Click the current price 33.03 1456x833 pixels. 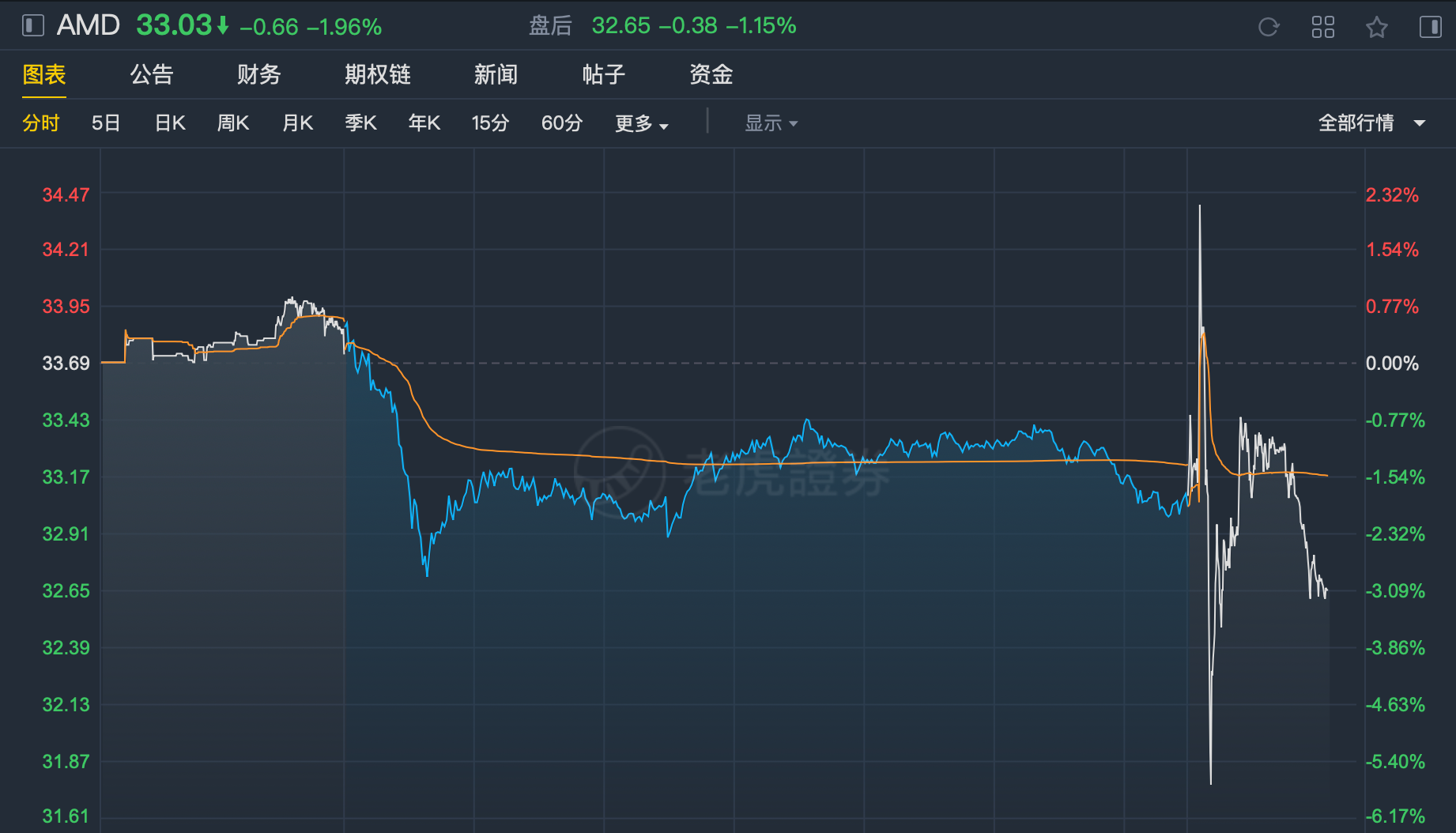tap(175, 26)
